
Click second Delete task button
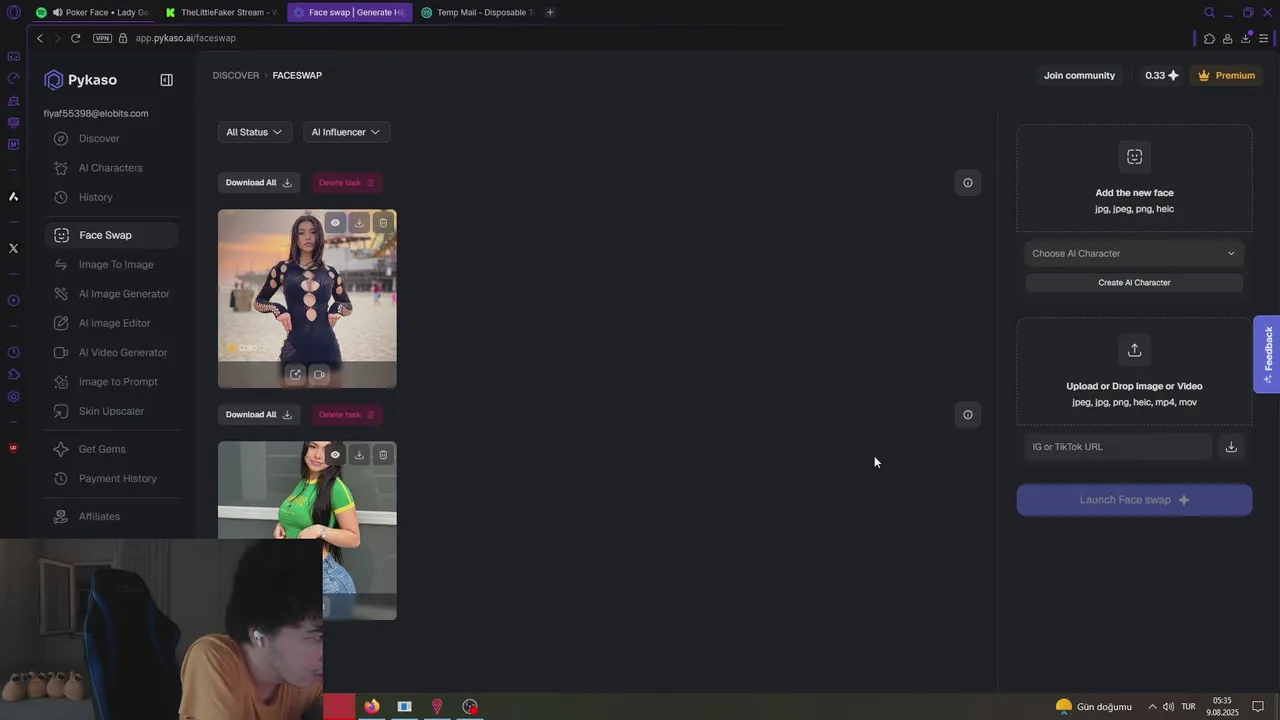pos(346,415)
